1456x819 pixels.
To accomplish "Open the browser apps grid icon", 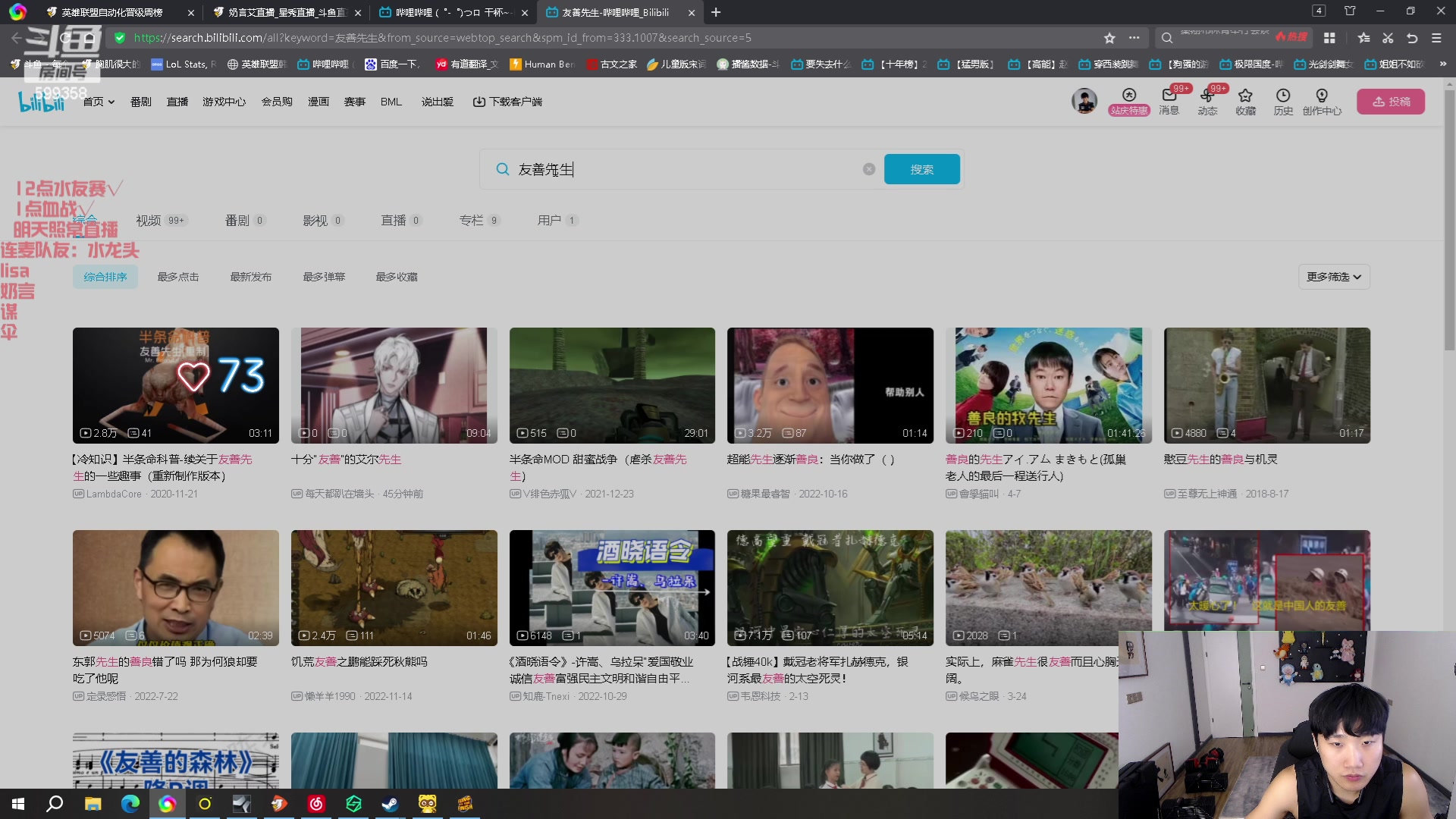I will click(x=1329, y=37).
